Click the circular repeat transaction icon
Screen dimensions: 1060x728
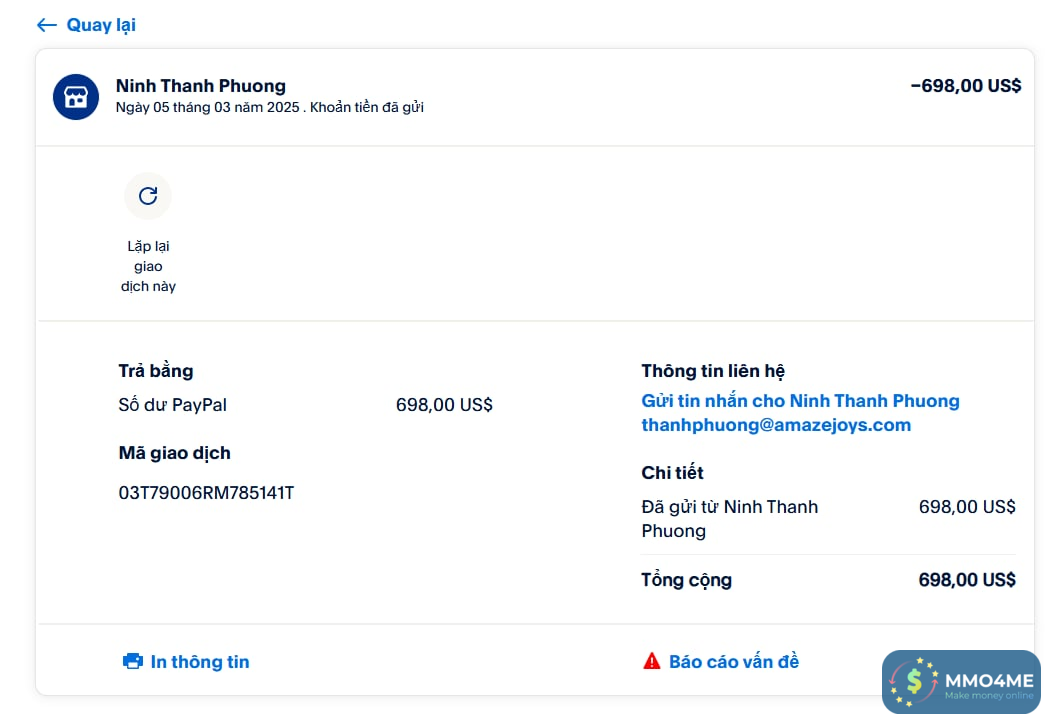point(148,196)
